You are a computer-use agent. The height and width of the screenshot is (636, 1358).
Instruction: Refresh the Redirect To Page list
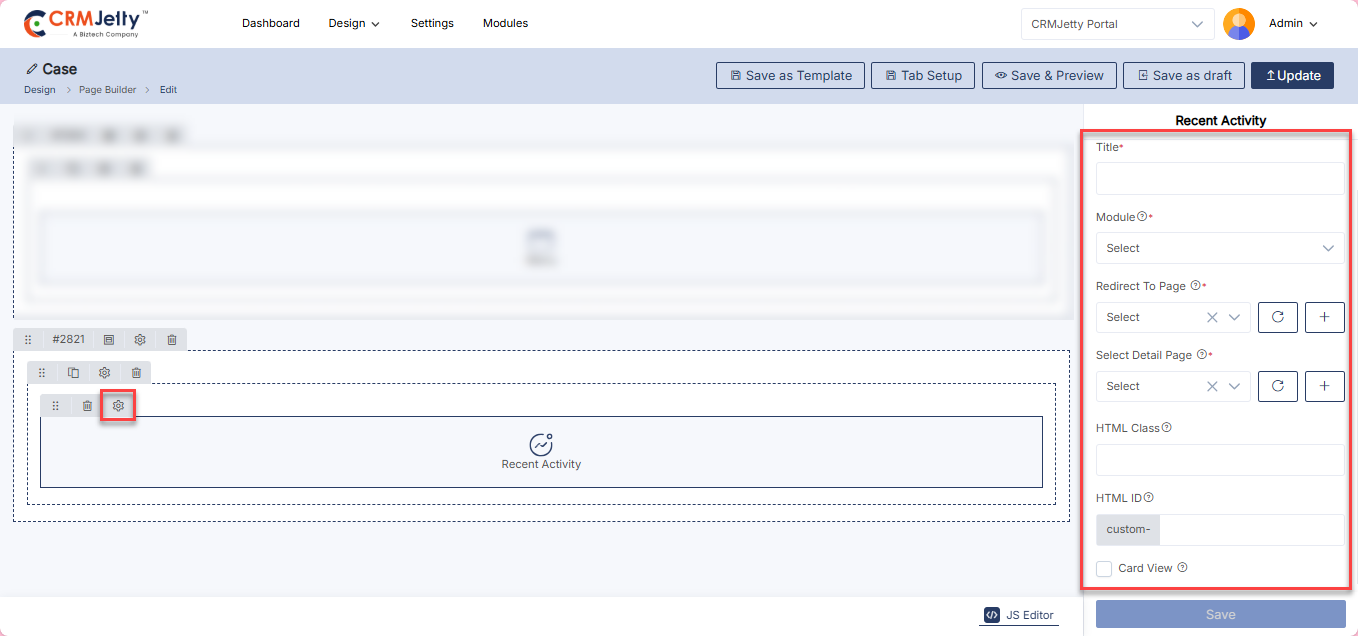pyautogui.click(x=1277, y=317)
